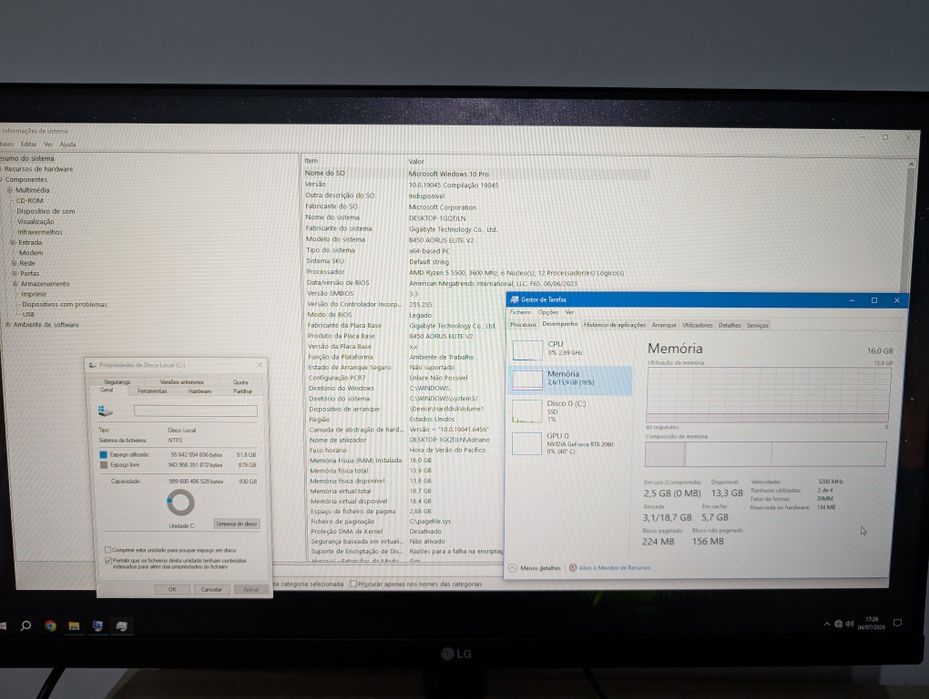Enable compress this drive checkbox
Image resolution: width=929 pixels, height=699 pixels.
pyautogui.click(x=108, y=550)
